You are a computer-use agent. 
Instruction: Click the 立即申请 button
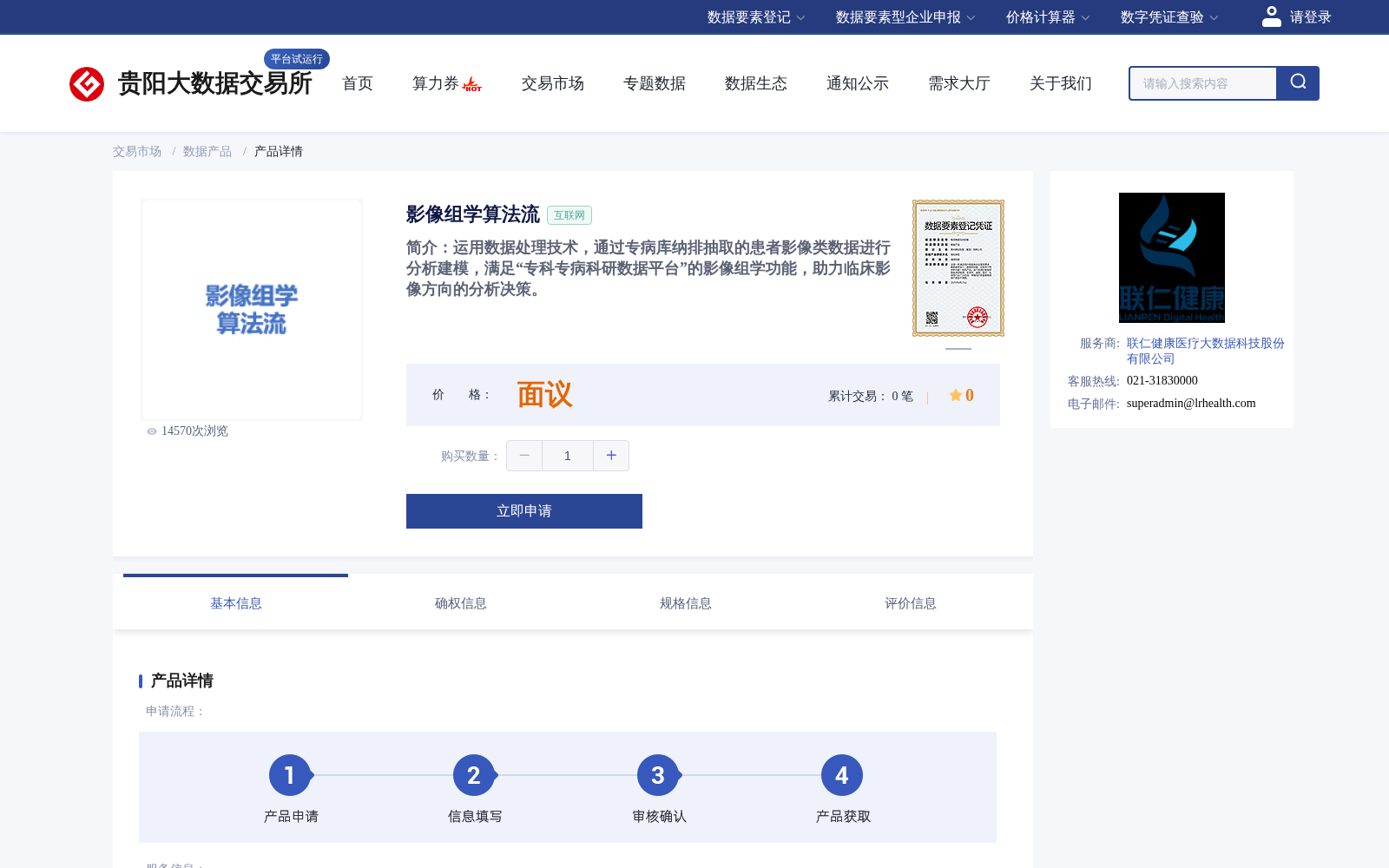(524, 511)
